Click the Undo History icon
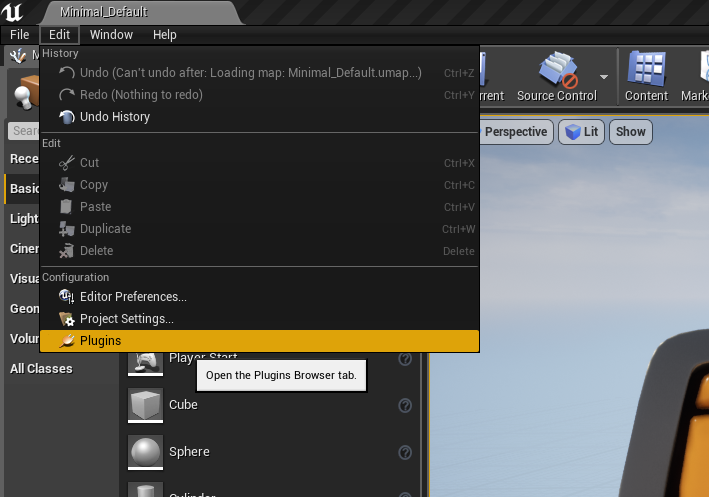Viewport: 709px width, 497px height. coord(67,117)
